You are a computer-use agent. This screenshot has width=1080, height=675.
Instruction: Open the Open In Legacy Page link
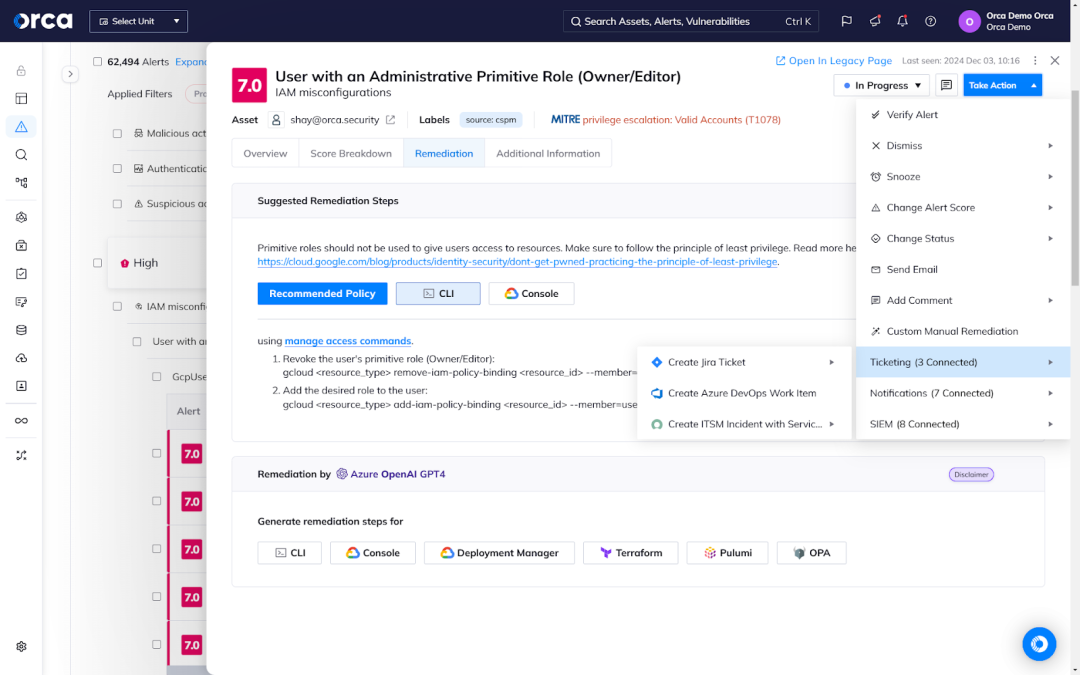pos(833,61)
